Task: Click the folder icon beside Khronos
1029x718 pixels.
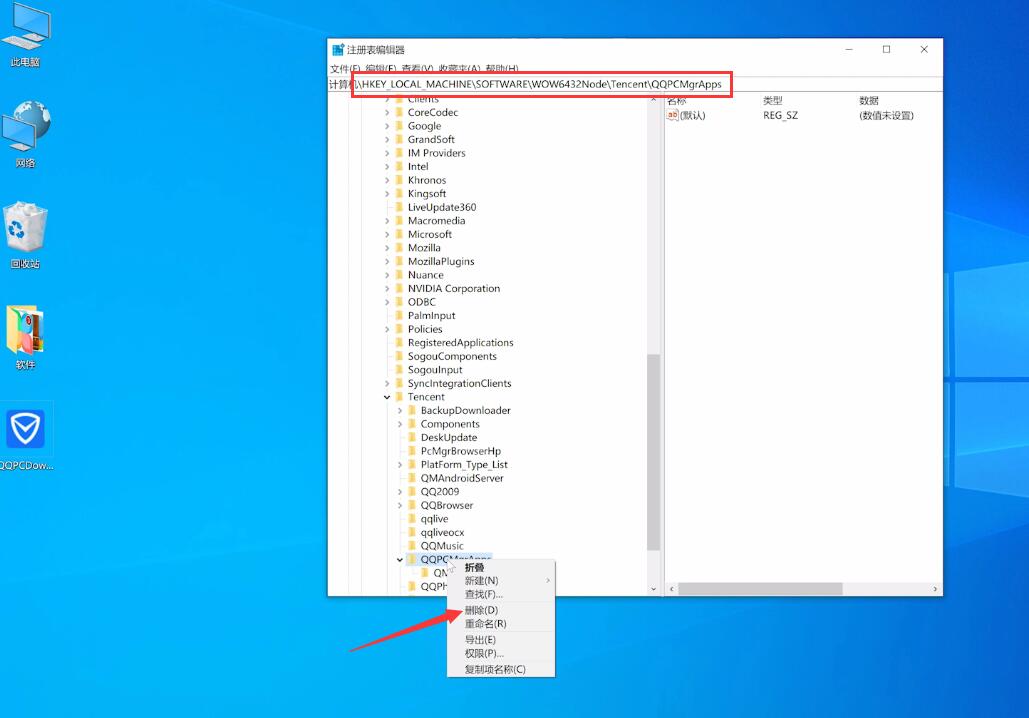Action: tap(399, 180)
